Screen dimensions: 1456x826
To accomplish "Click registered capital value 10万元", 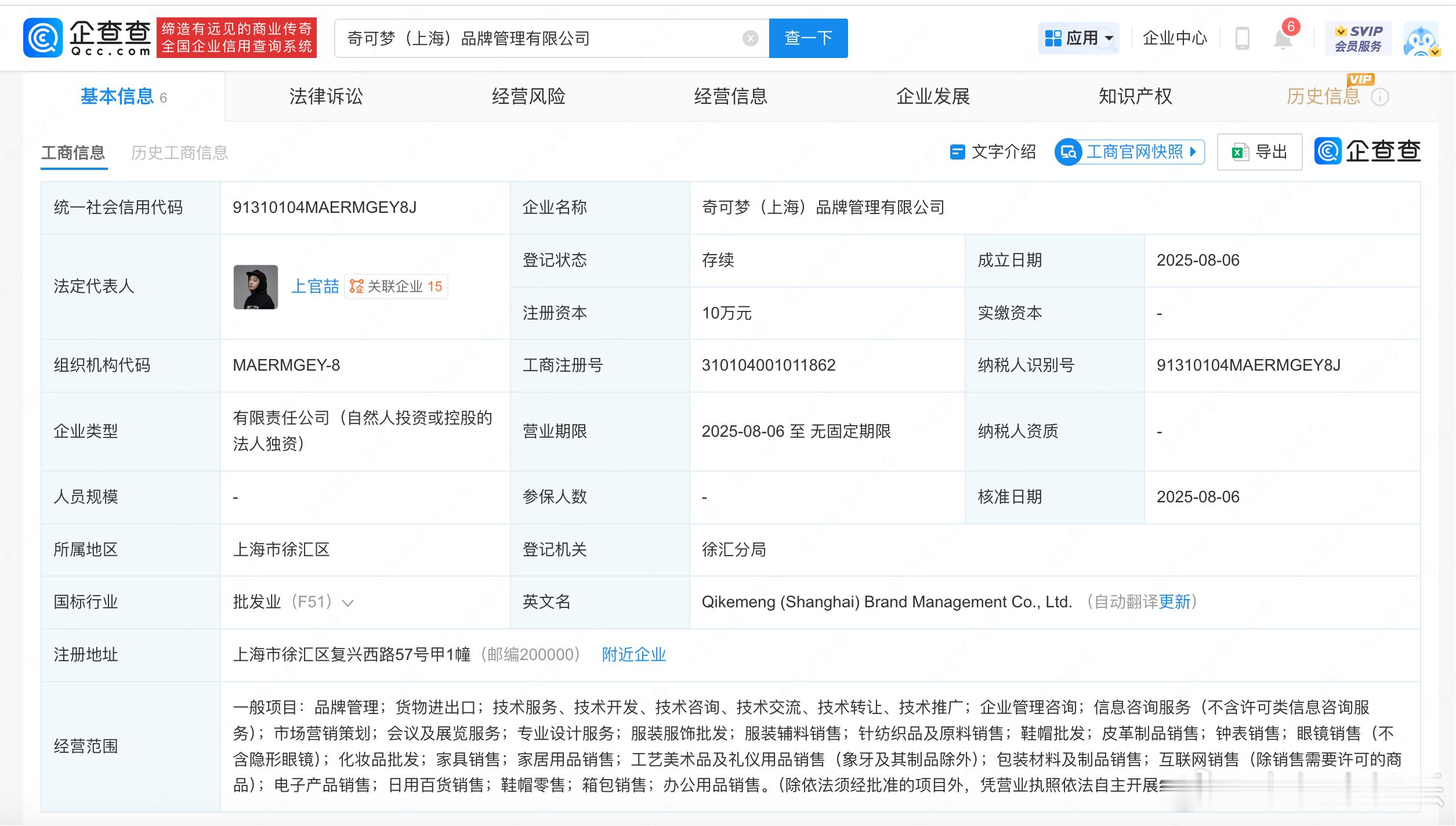I will click(727, 313).
